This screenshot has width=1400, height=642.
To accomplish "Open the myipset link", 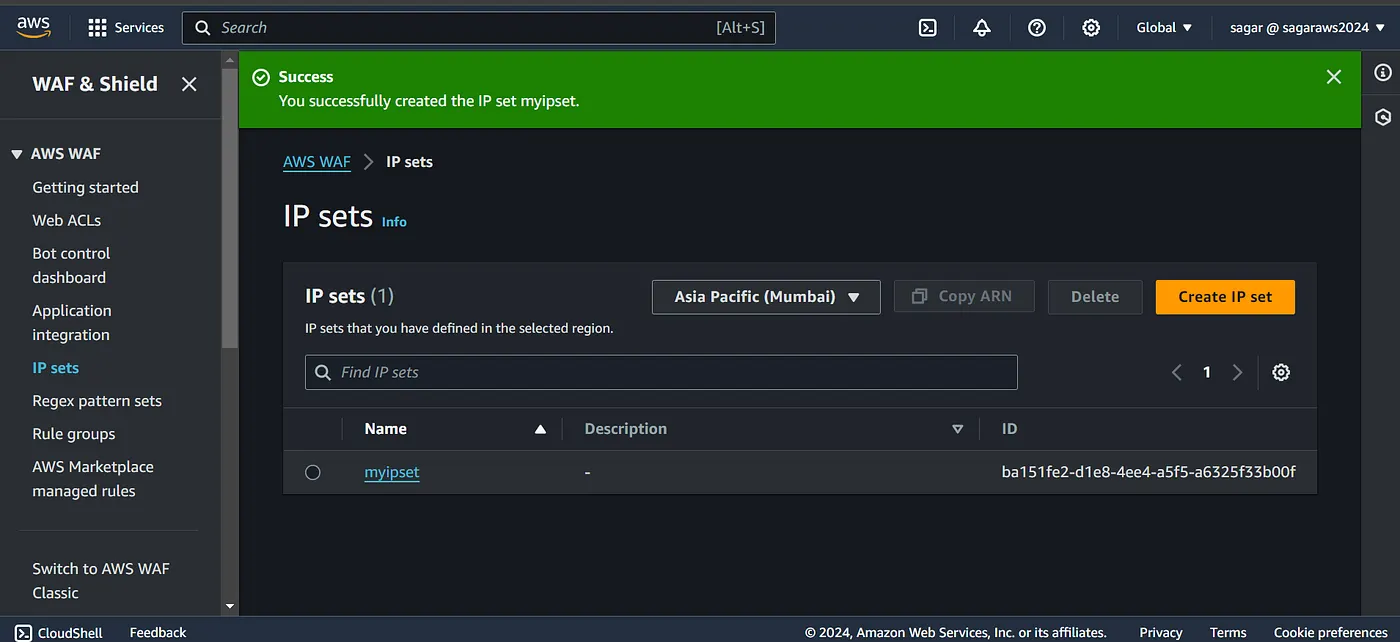I will click(x=392, y=472).
